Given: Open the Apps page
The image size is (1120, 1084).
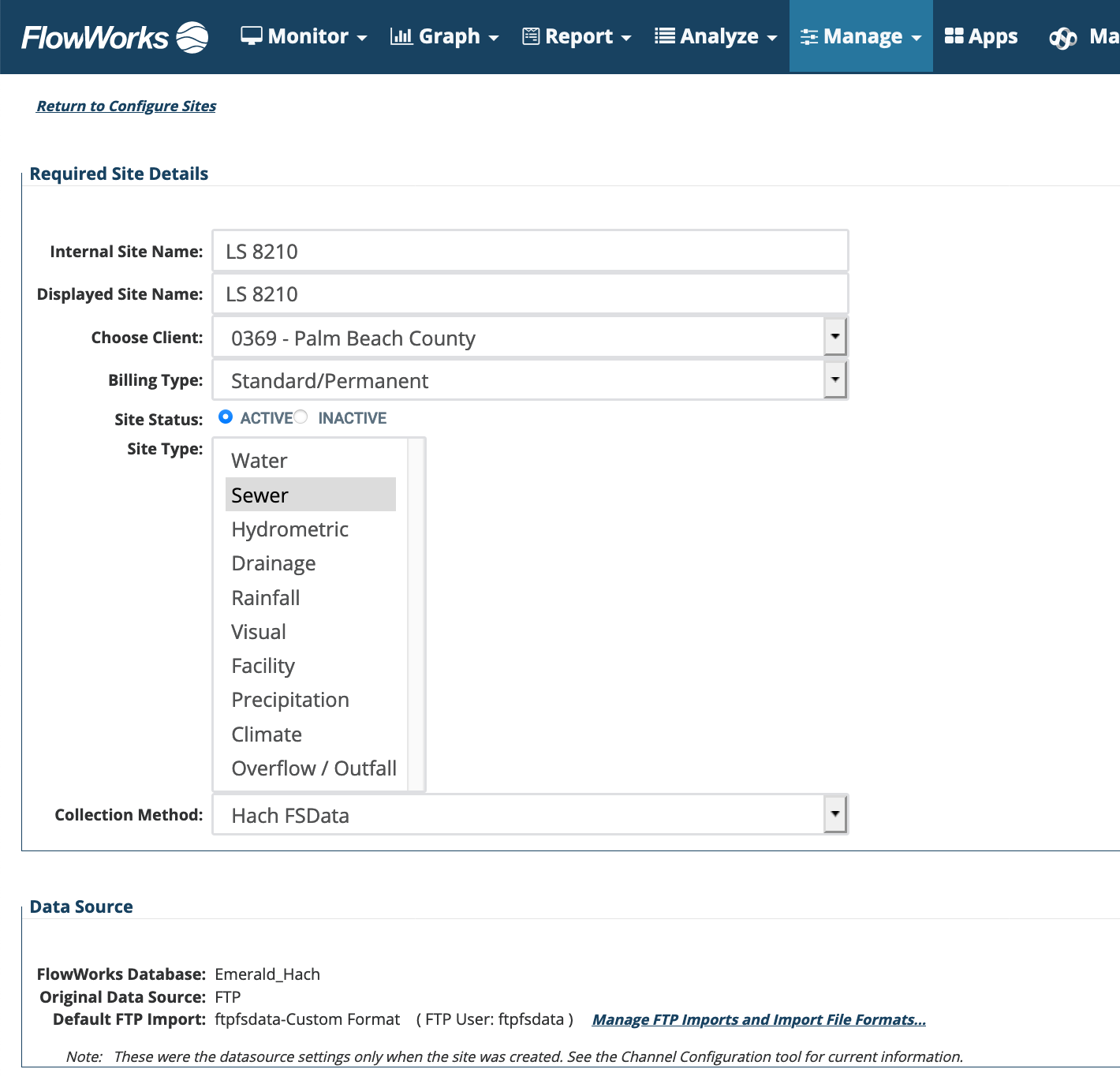Looking at the screenshot, I should (x=981, y=36).
